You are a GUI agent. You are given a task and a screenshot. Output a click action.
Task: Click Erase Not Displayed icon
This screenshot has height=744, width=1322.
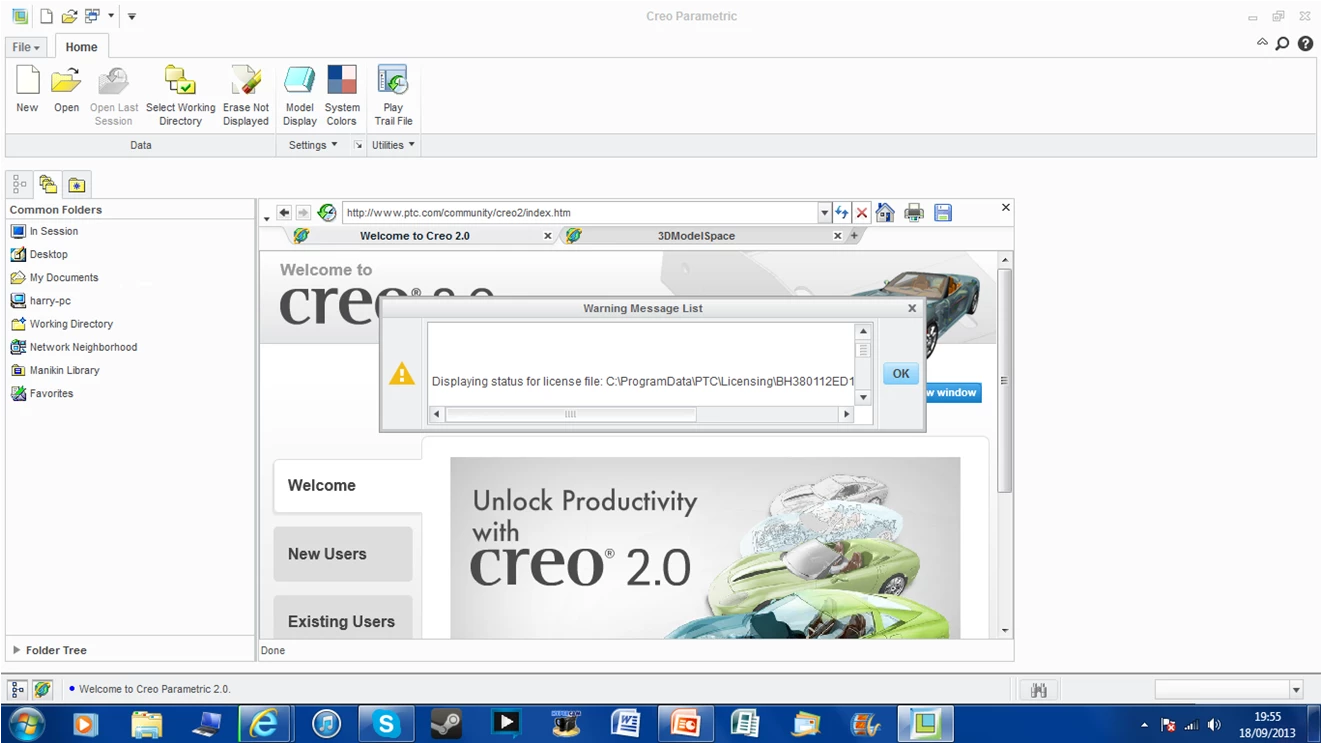point(245,81)
